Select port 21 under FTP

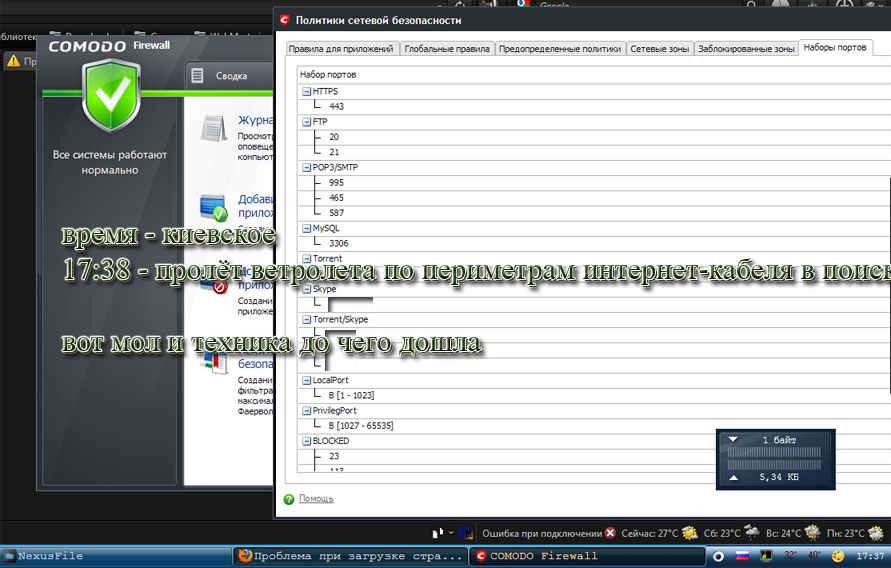(x=334, y=152)
